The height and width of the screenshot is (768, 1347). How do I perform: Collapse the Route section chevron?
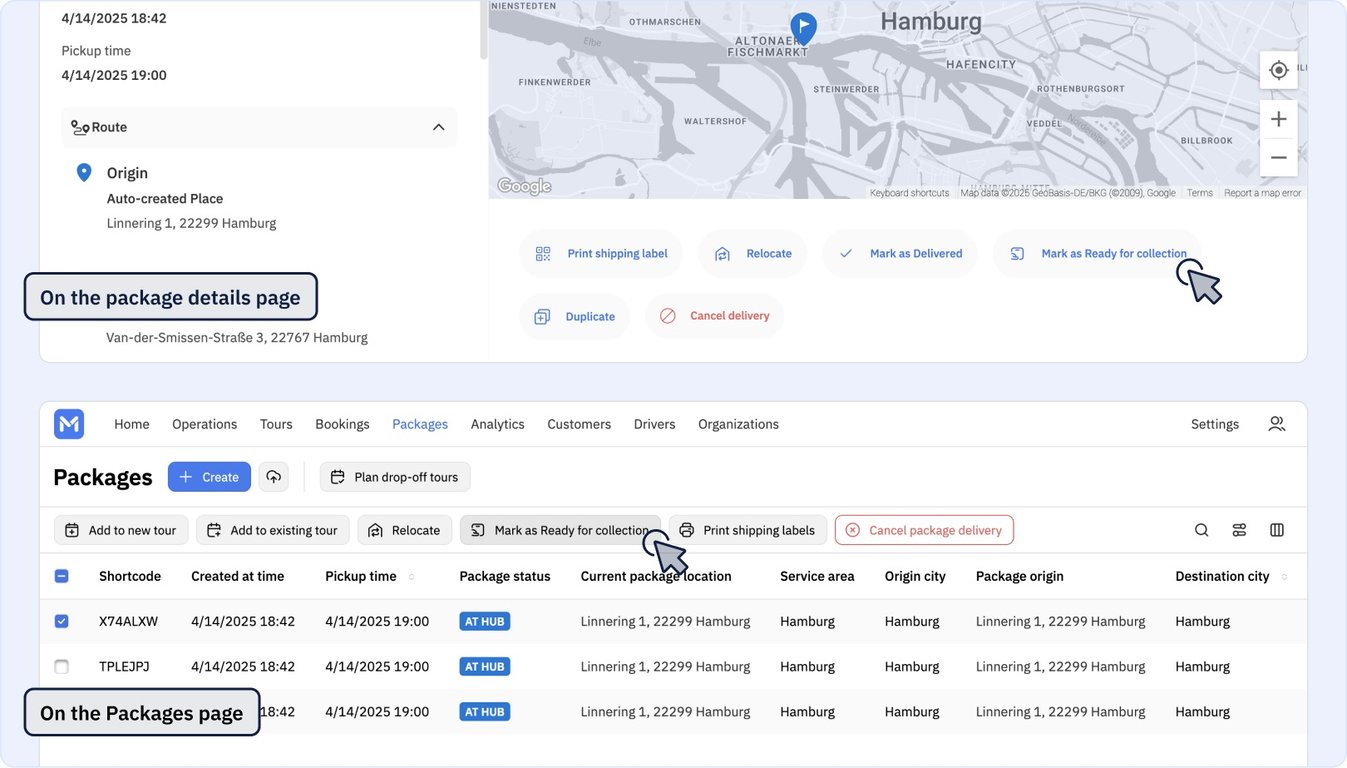[438, 127]
